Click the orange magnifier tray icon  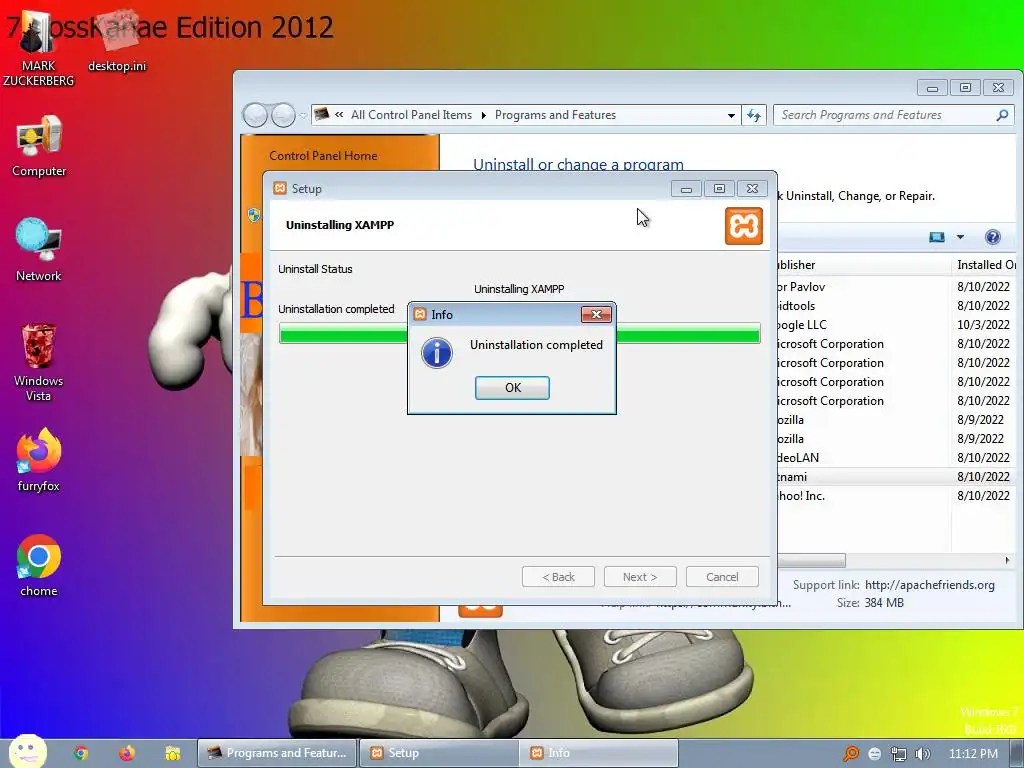click(x=850, y=754)
